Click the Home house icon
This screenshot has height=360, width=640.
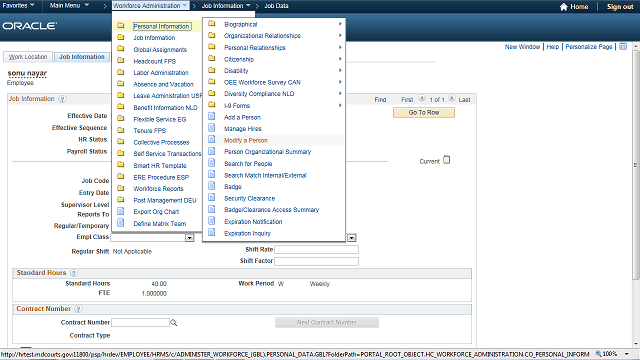point(564,7)
